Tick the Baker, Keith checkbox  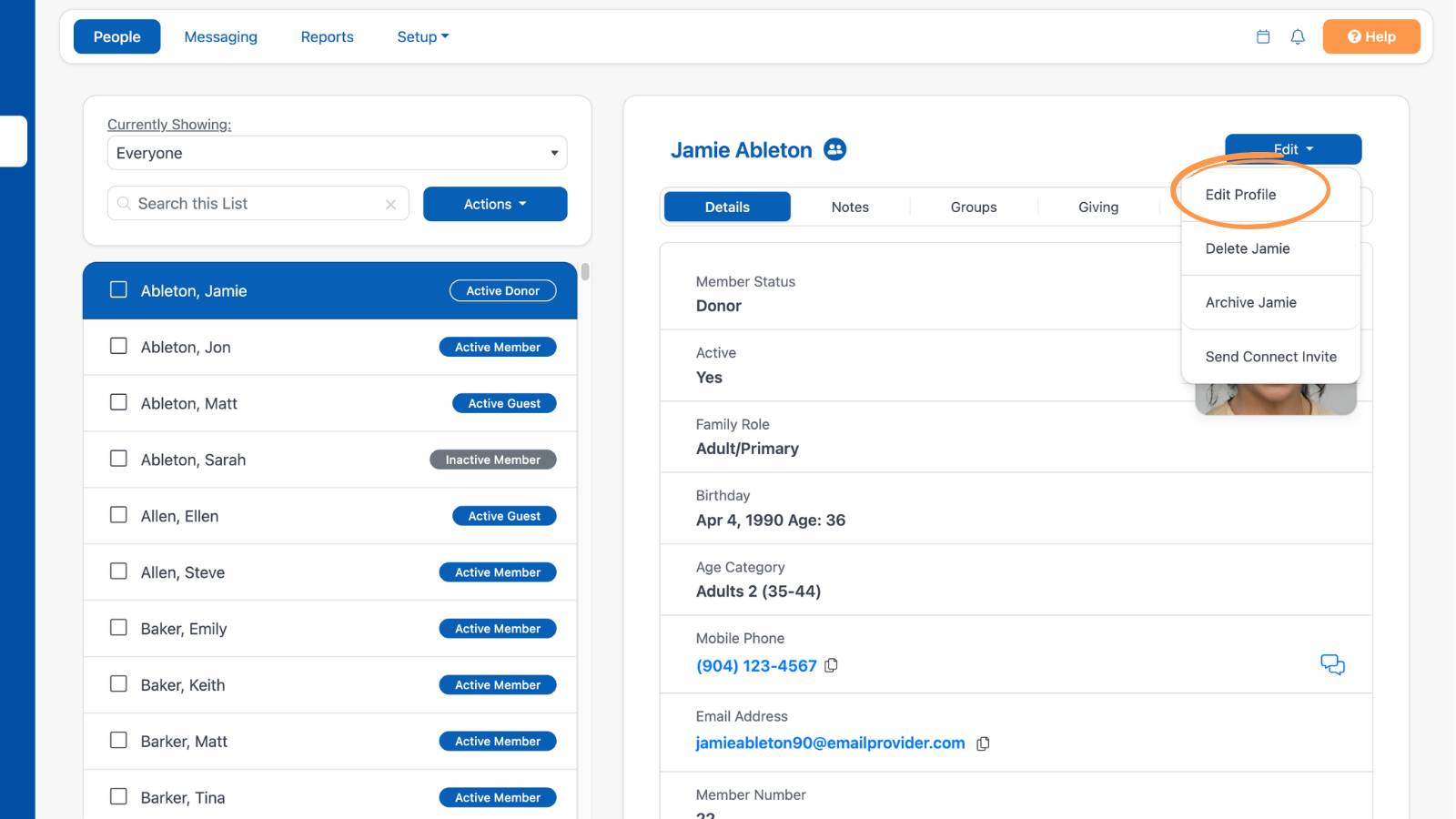click(x=118, y=683)
